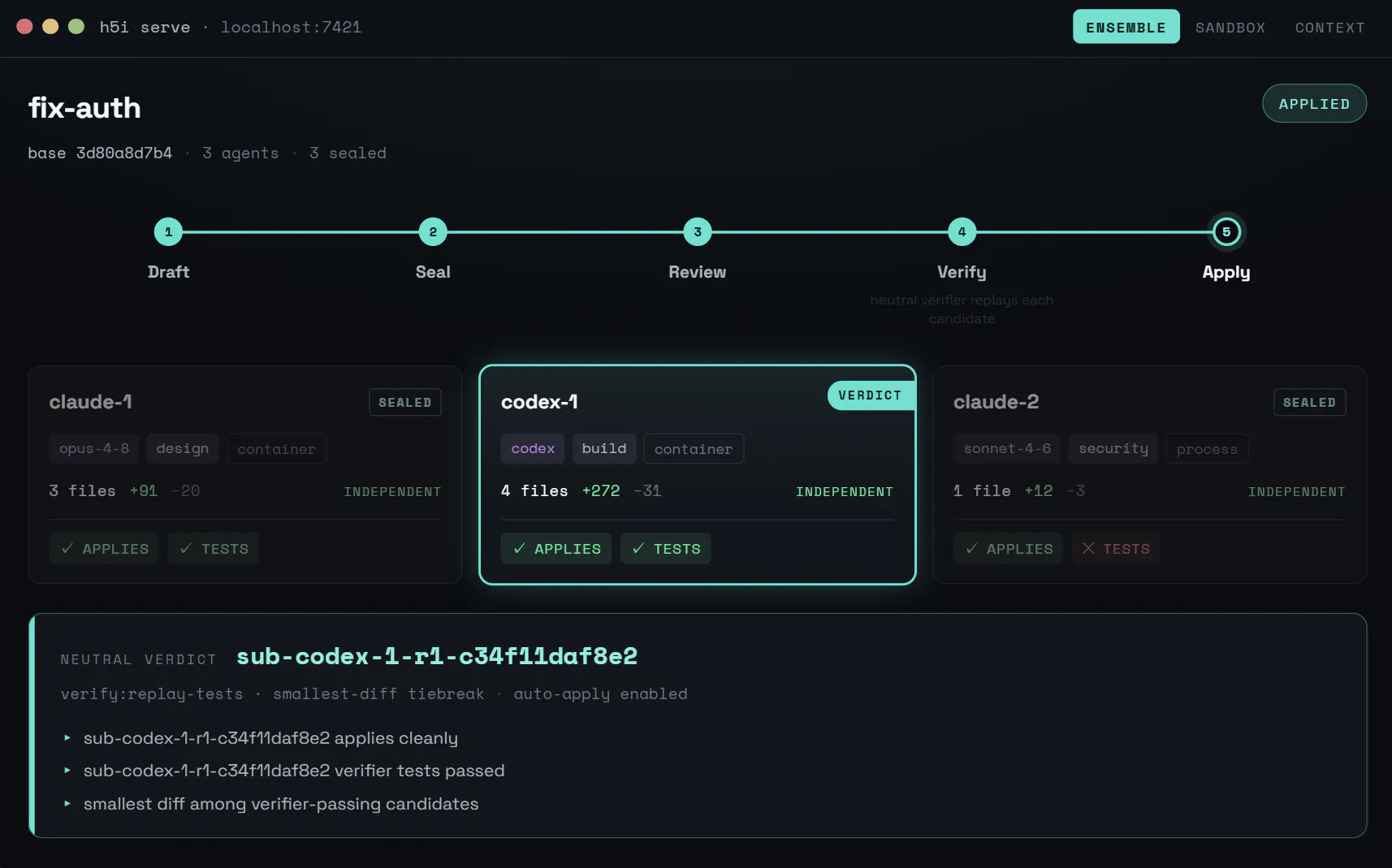Click bullet arrow beside 'verifier tests passed'
Screen dimensions: 1392x868
(67, 770)
